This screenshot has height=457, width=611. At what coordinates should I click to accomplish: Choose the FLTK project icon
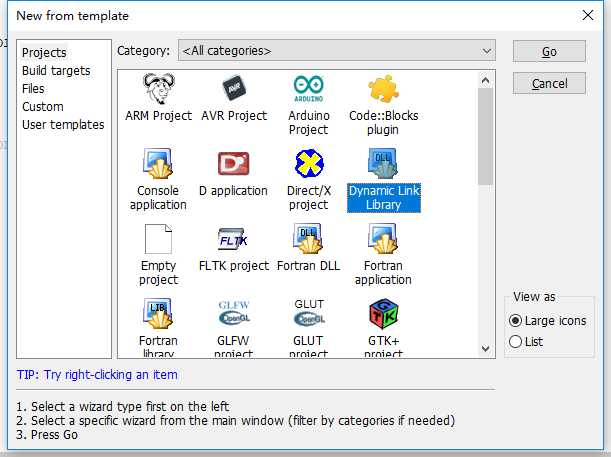(233, 239)
